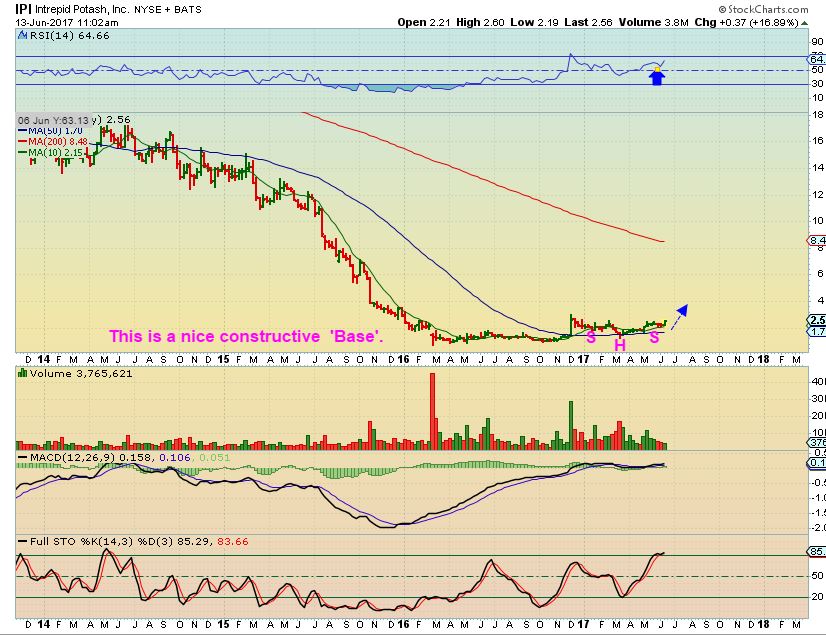Image resolution: width=826 pixels, height=635 pixels.
Task: Click the Volume 3,765,621 panel label
Action: pyautogui.click(x=81, y=373)
